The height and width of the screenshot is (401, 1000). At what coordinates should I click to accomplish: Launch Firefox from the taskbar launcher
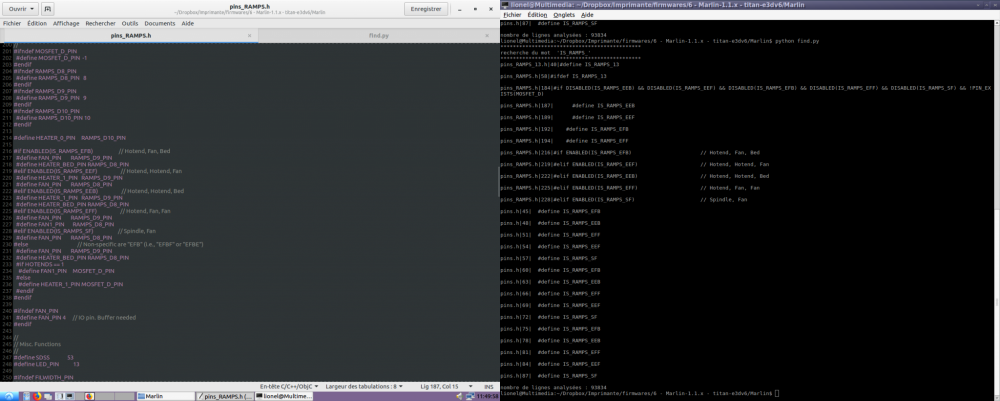pyautogui.click(x=37, y=396)
